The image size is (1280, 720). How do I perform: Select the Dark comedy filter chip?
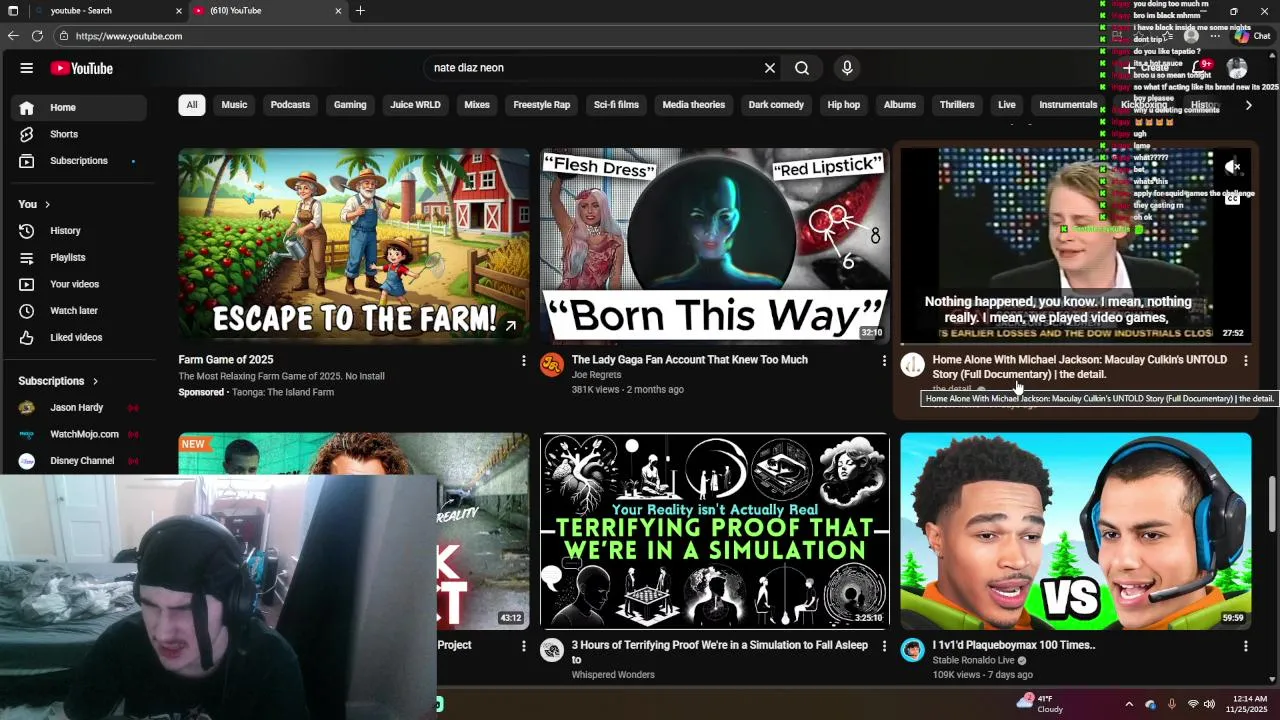(776, 105)
